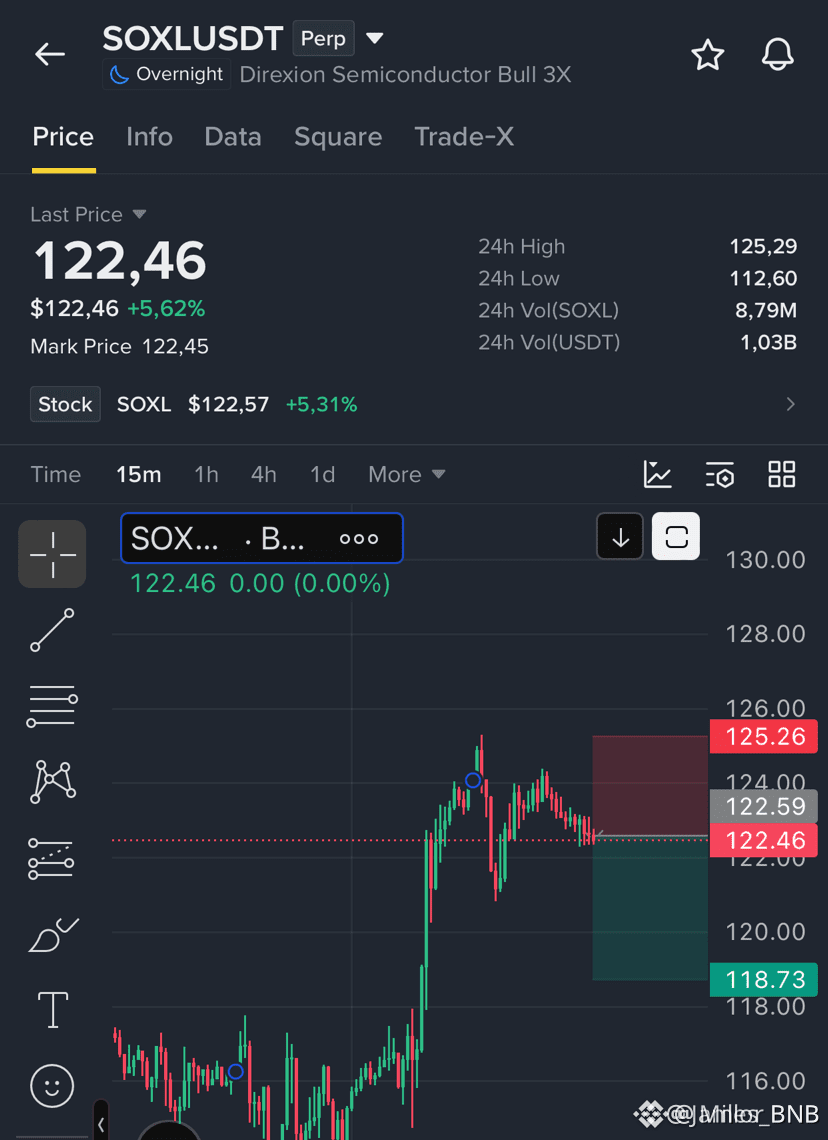Select the 1h timeframe

[206, 475]
